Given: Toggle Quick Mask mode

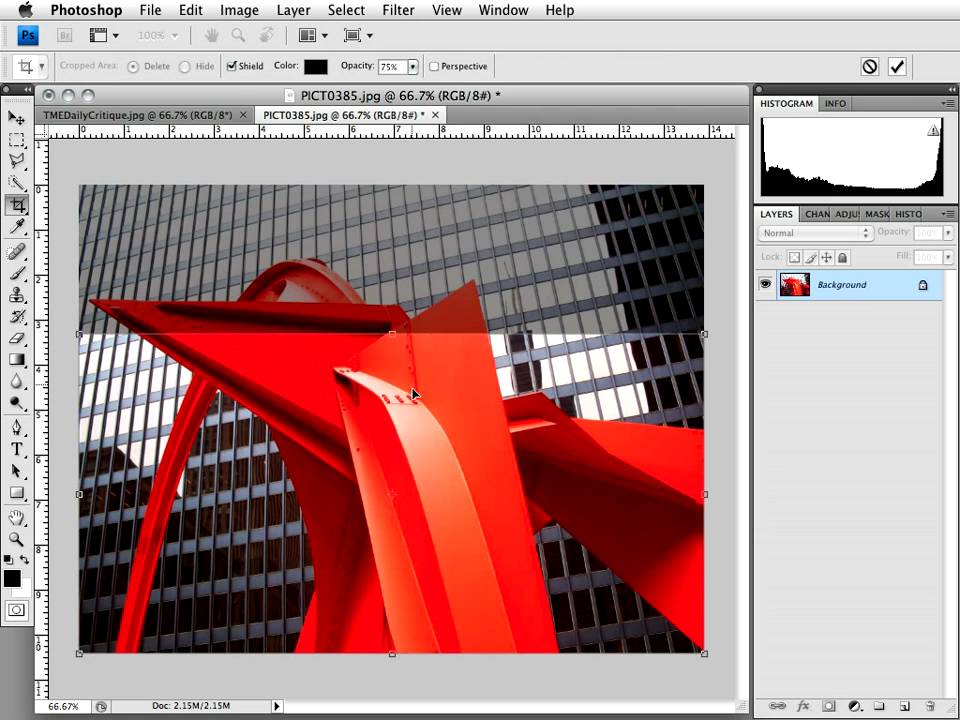Looking at the screenshot, I should point(17,610).
